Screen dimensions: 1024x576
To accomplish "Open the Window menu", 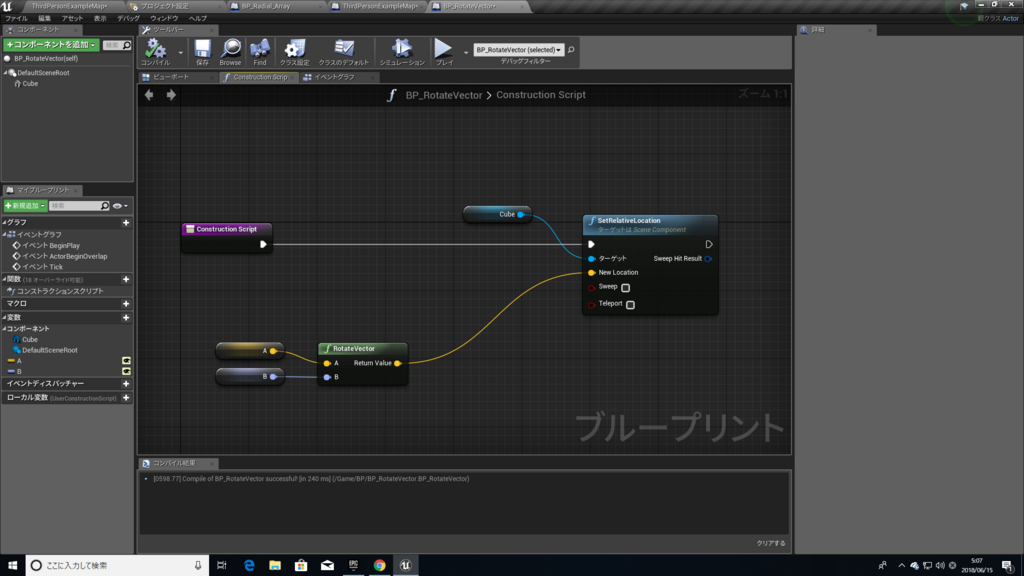I will click(x=164, y=18).
